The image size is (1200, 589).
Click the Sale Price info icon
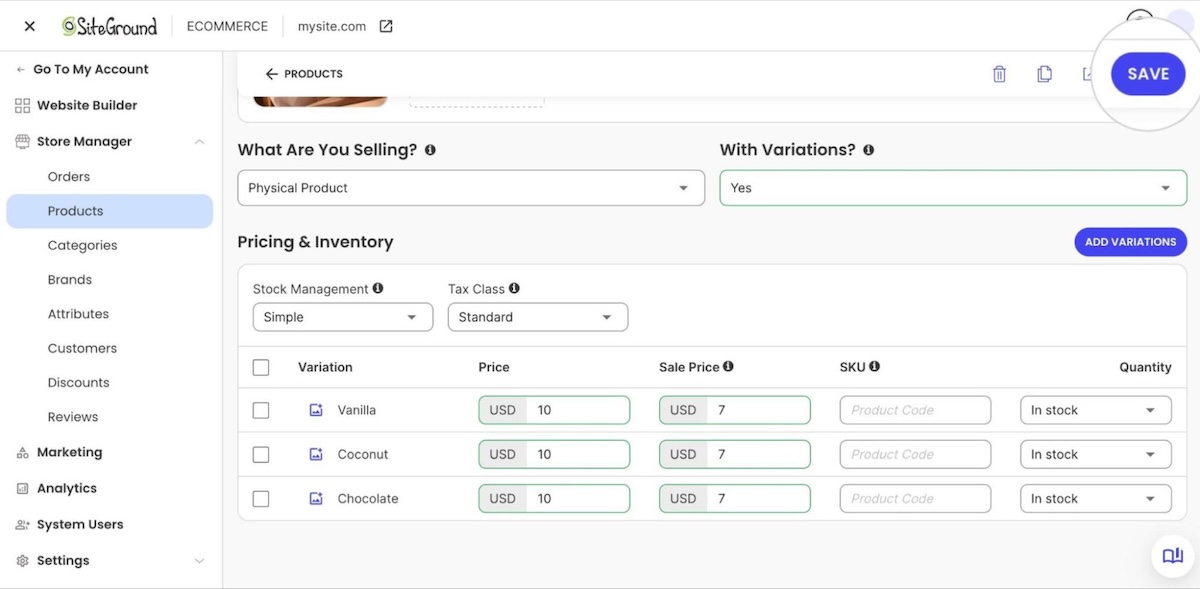pyautogui.click(x=728, y=367)
